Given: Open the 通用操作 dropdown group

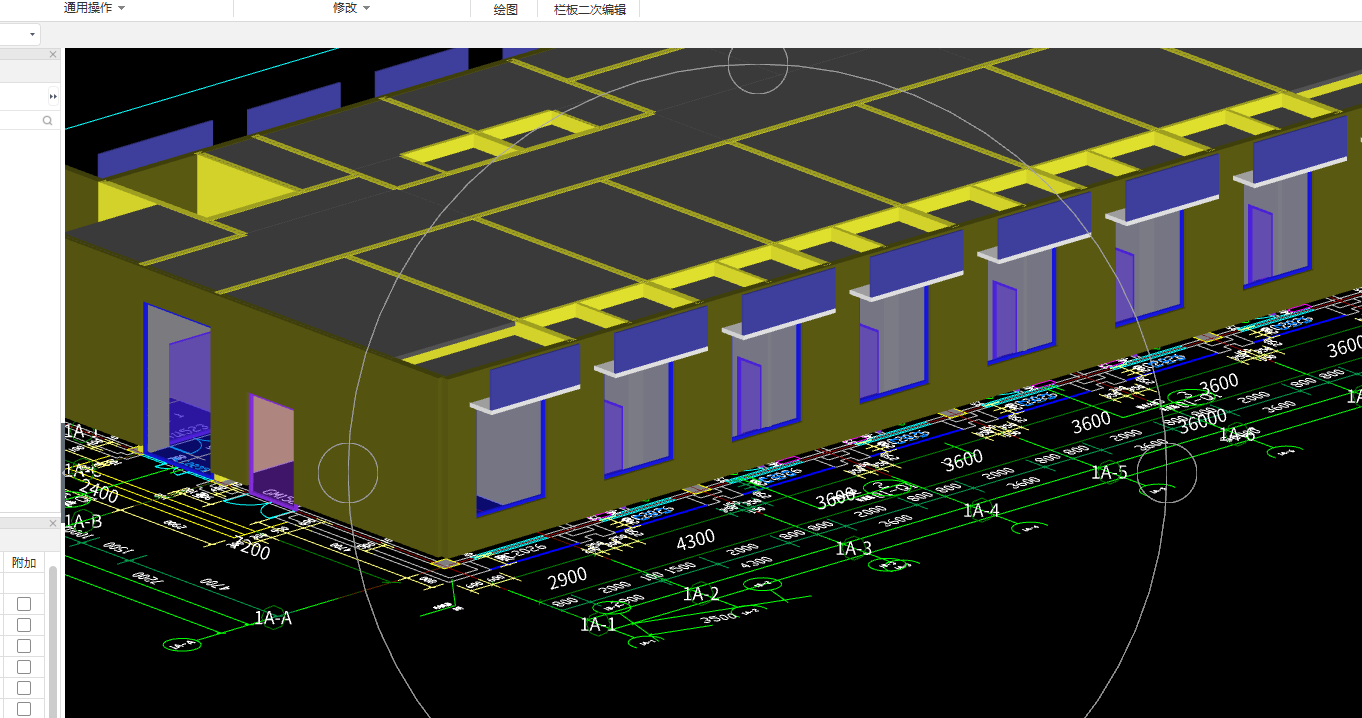Looking at the screenshot, I should 95,8.
